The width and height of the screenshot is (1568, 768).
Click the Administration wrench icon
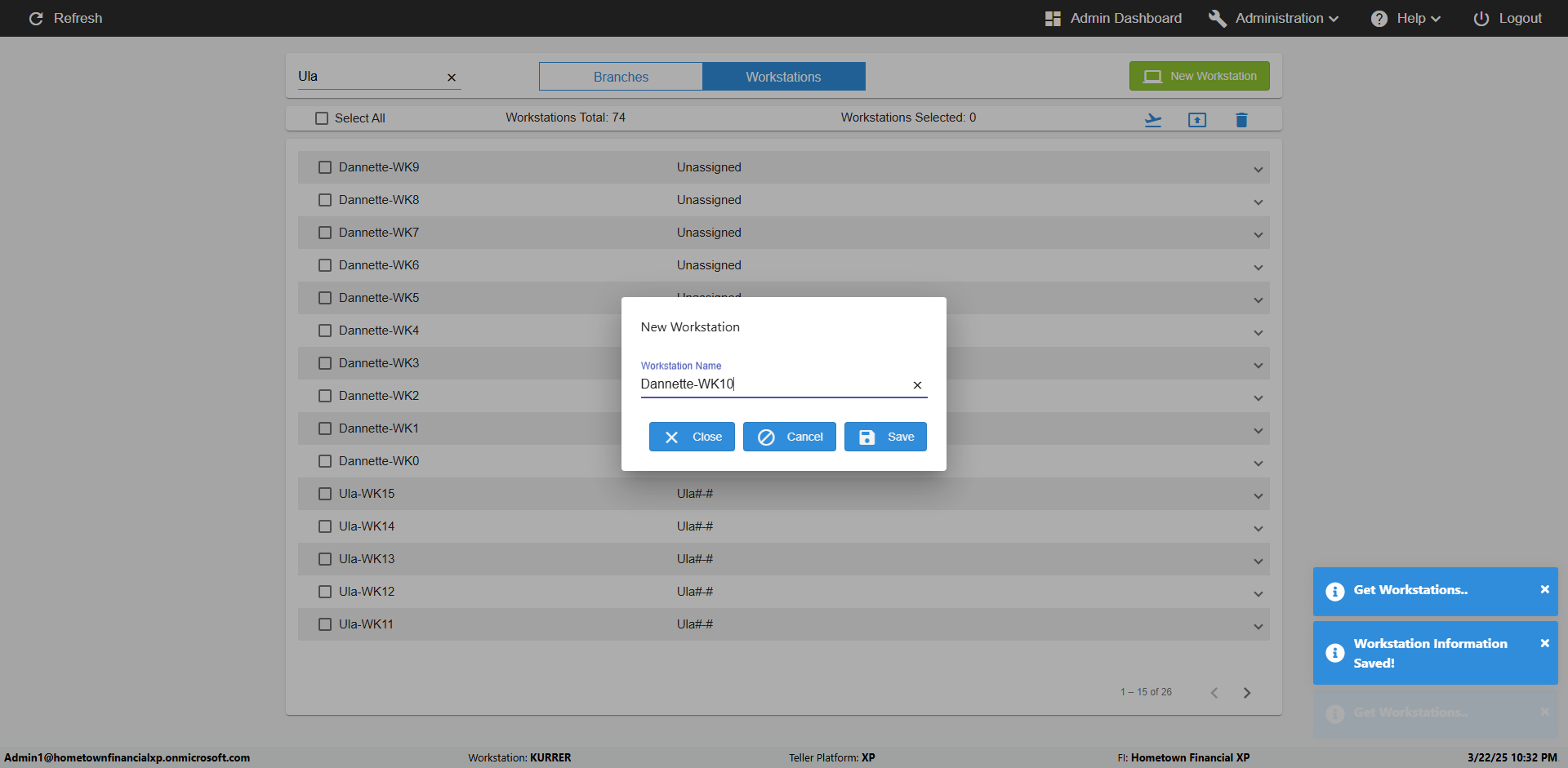[x=1218, y=18]
